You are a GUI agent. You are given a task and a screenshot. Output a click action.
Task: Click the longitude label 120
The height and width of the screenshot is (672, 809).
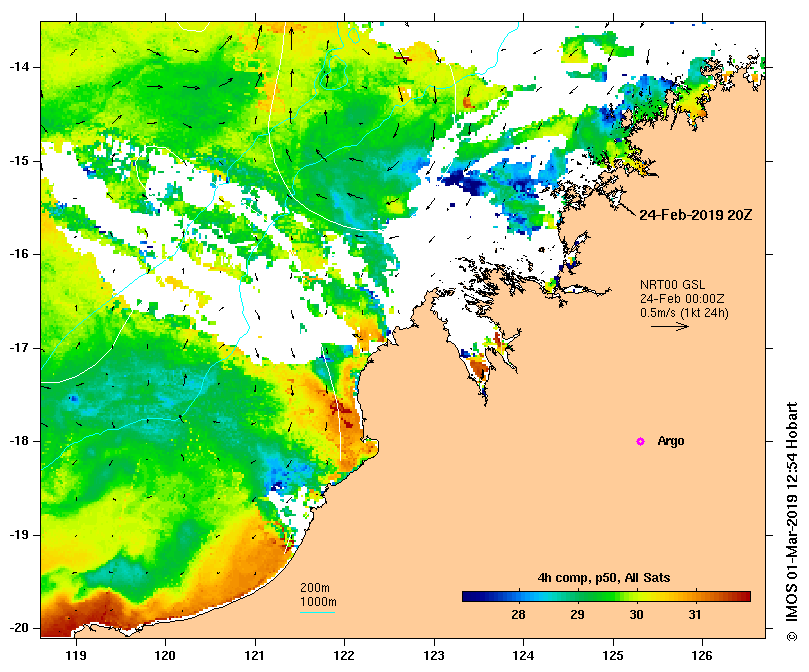point(166,656)
